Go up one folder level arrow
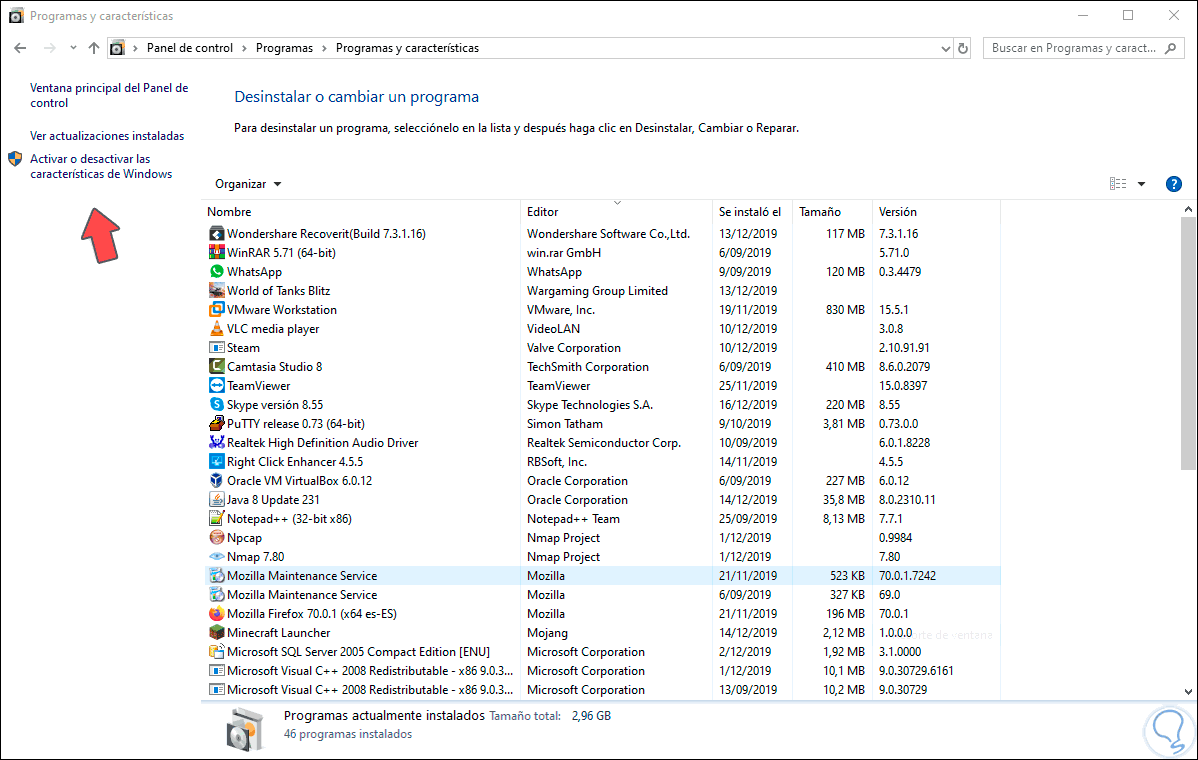The height and width of the screenshot is (760, 1198). [94, 48]
